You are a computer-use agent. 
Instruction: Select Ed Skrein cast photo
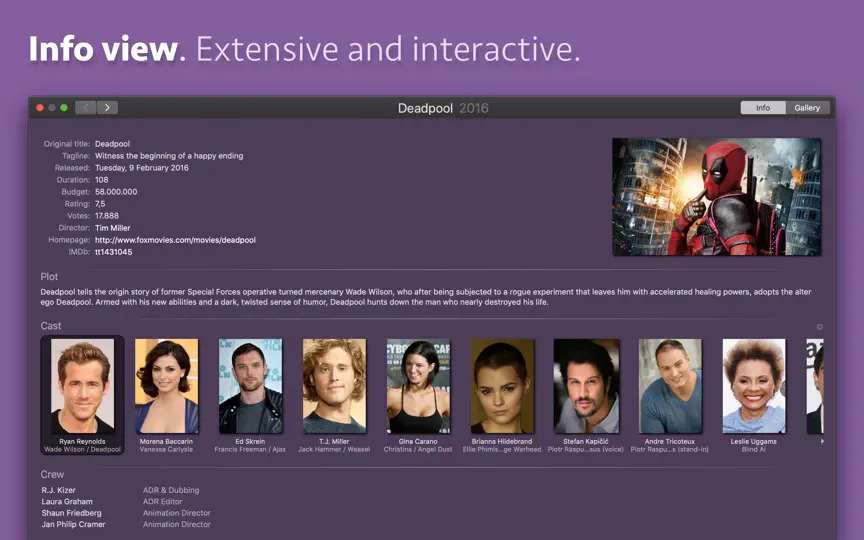pyautogui.click(x=250, y=386)
